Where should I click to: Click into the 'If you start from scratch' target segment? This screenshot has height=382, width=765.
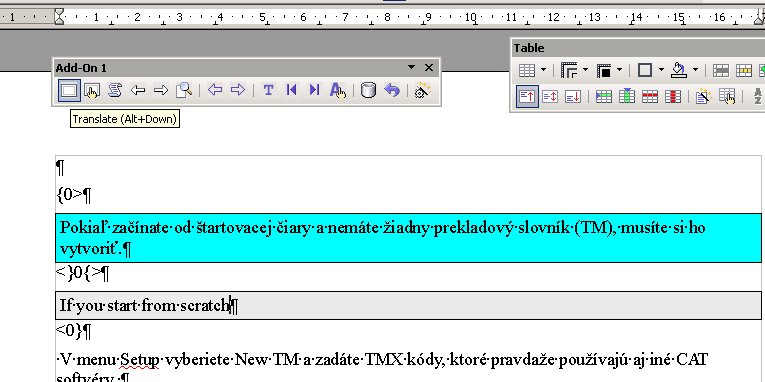408,305
